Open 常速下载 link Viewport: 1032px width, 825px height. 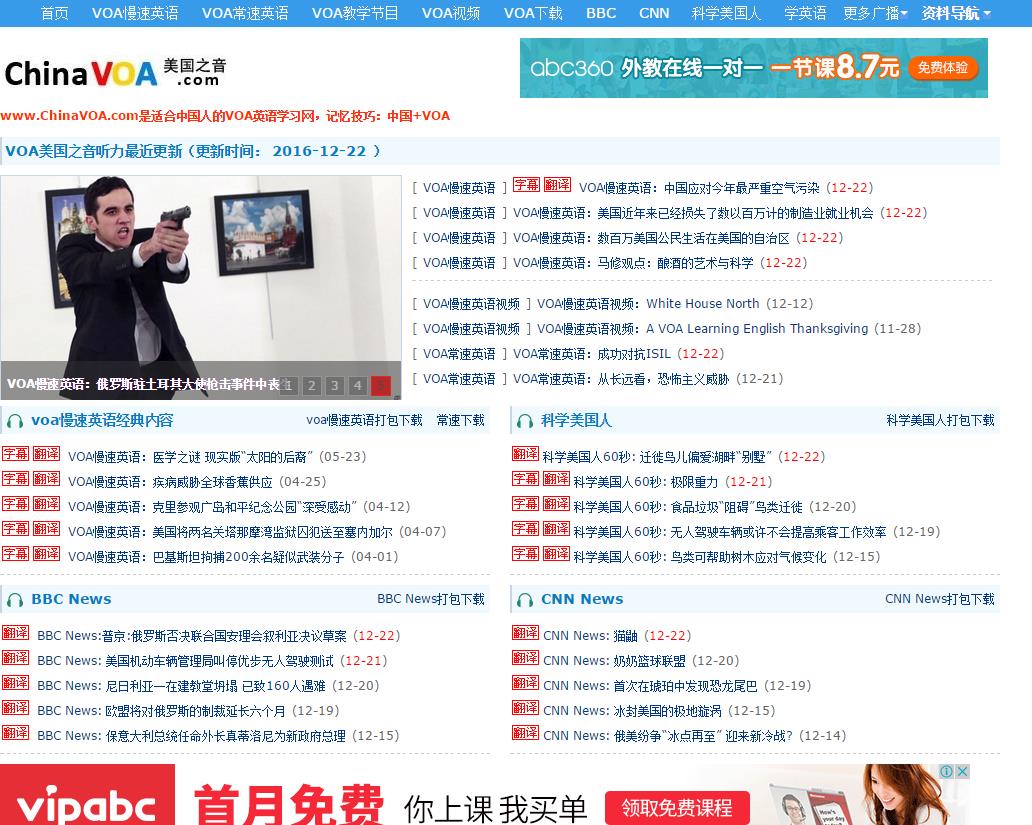[460, 420]
